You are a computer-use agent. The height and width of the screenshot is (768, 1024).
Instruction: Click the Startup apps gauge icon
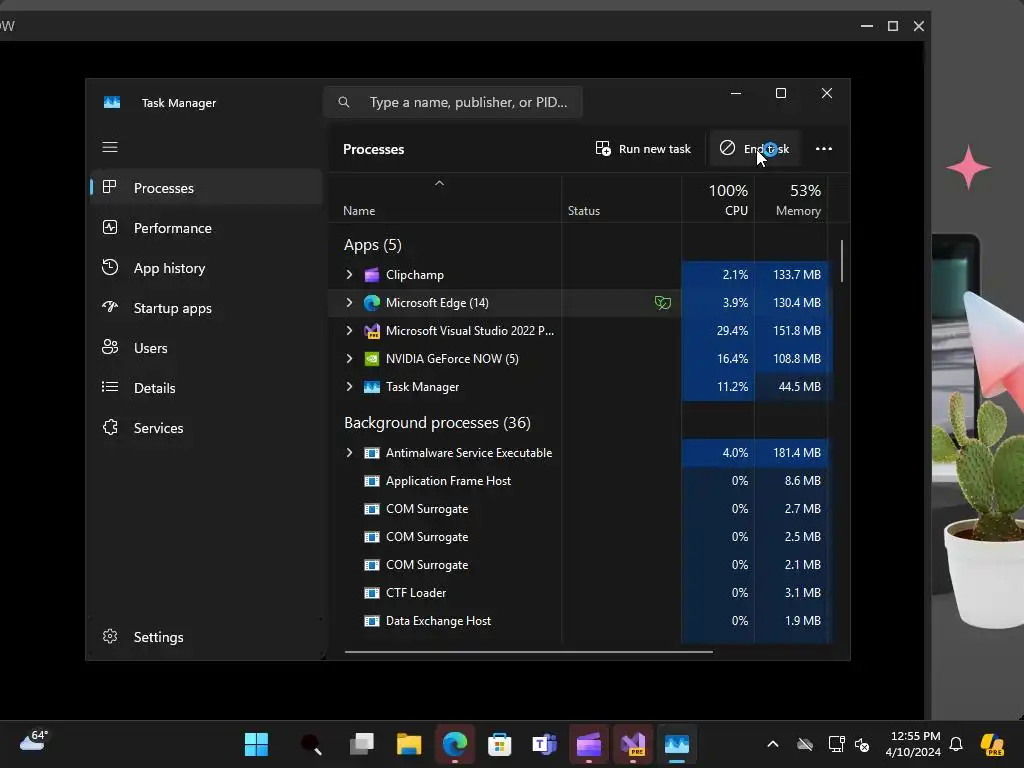point(110,307)
